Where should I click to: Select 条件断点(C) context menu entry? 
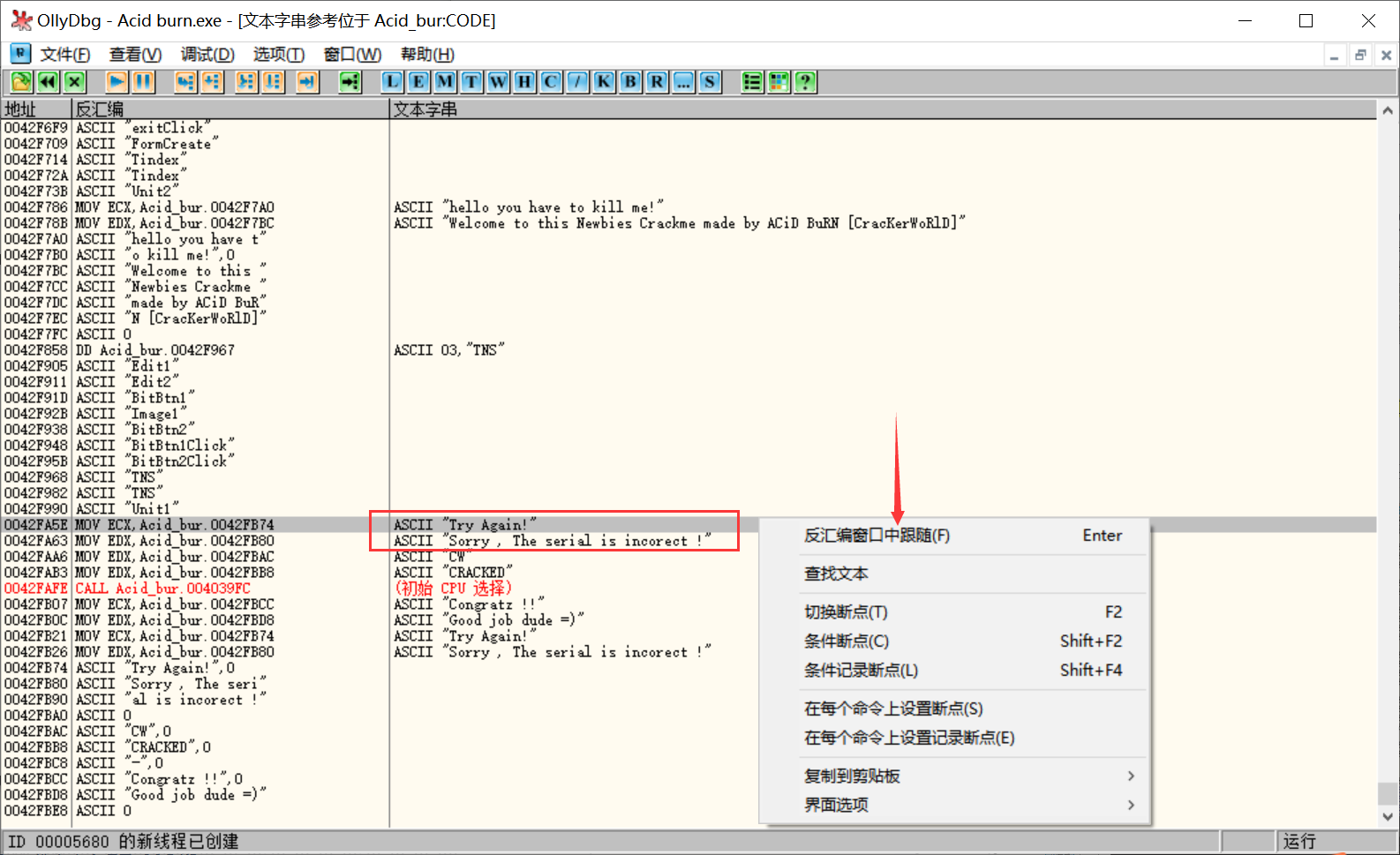[954, 641]
